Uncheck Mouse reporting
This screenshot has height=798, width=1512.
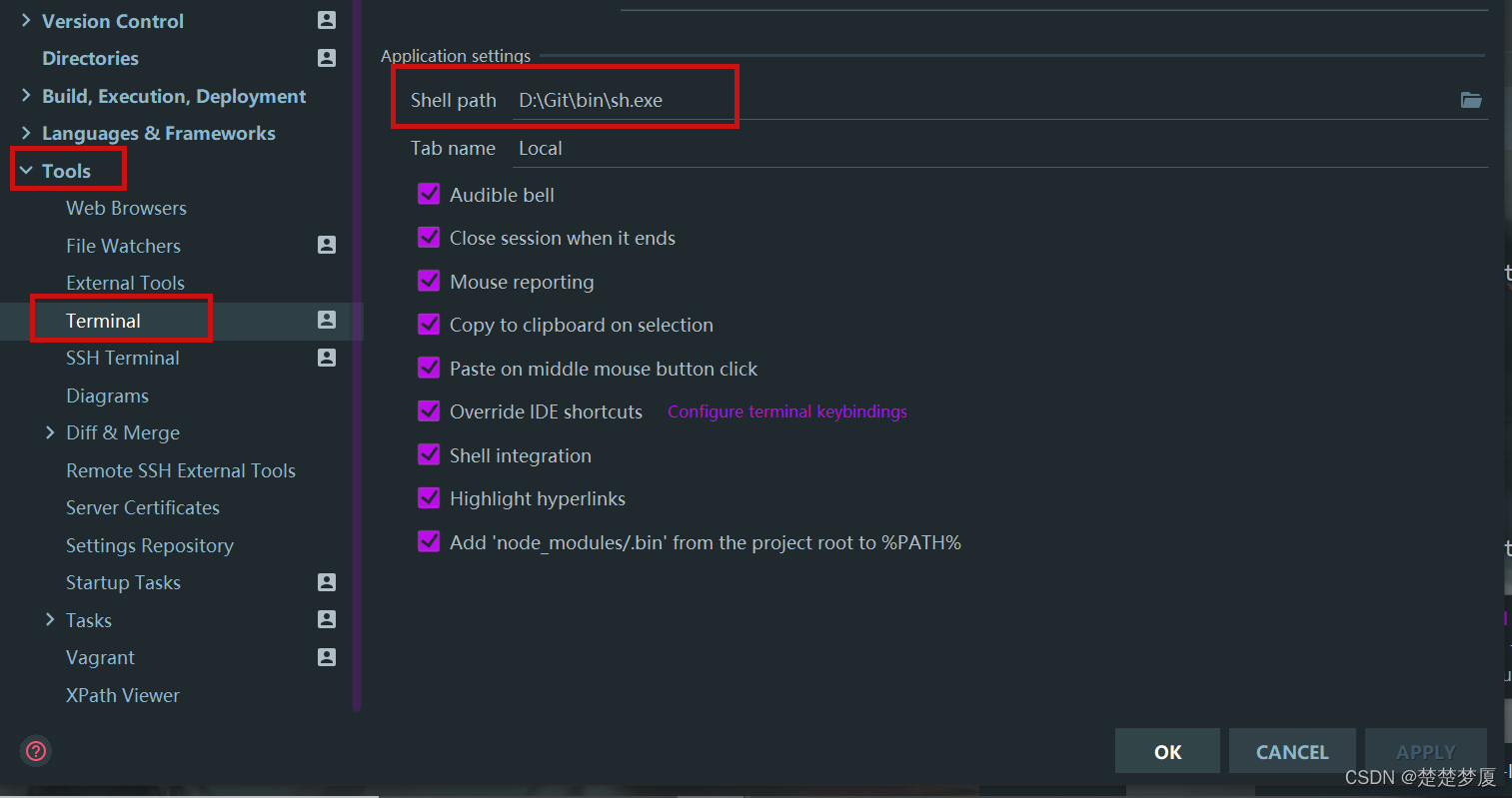click(x=429, y=281)
